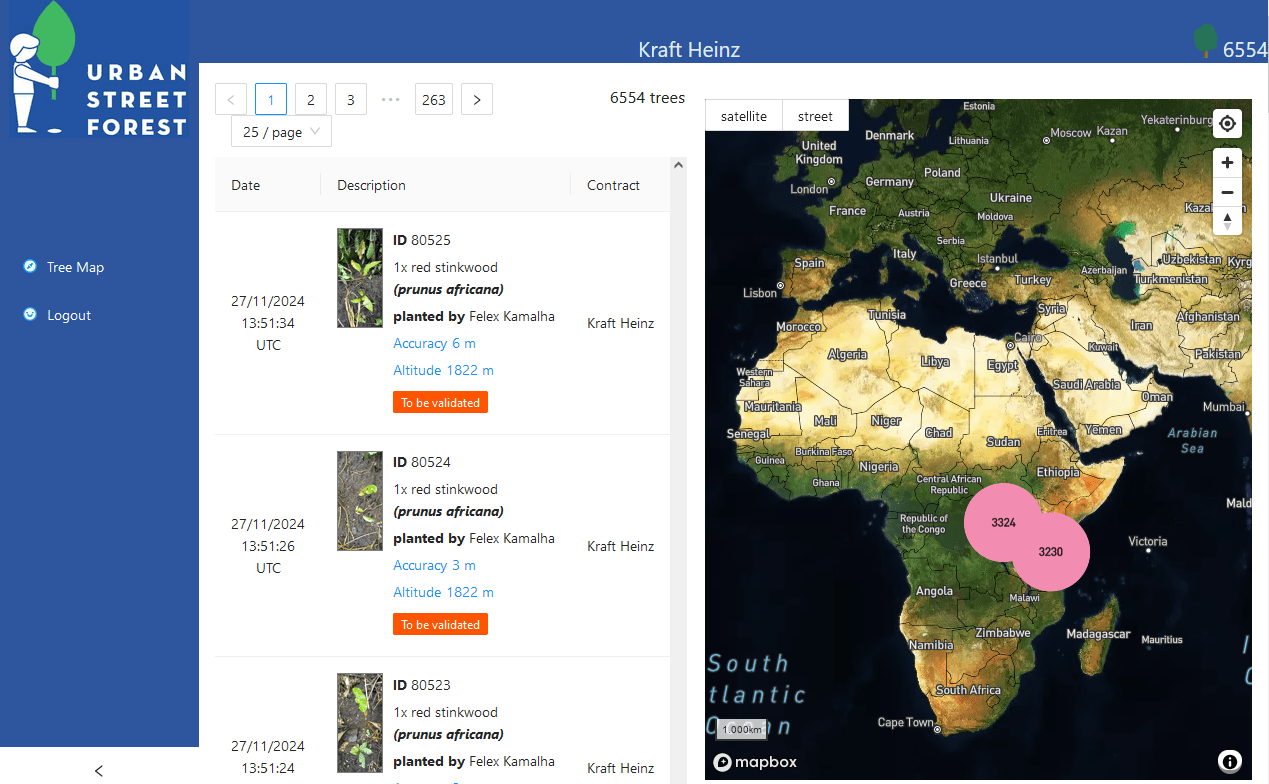The width and height of the screenshot is (1269, 784).
Task: Go to previous page of trees
Action: [x=231, y=99]
